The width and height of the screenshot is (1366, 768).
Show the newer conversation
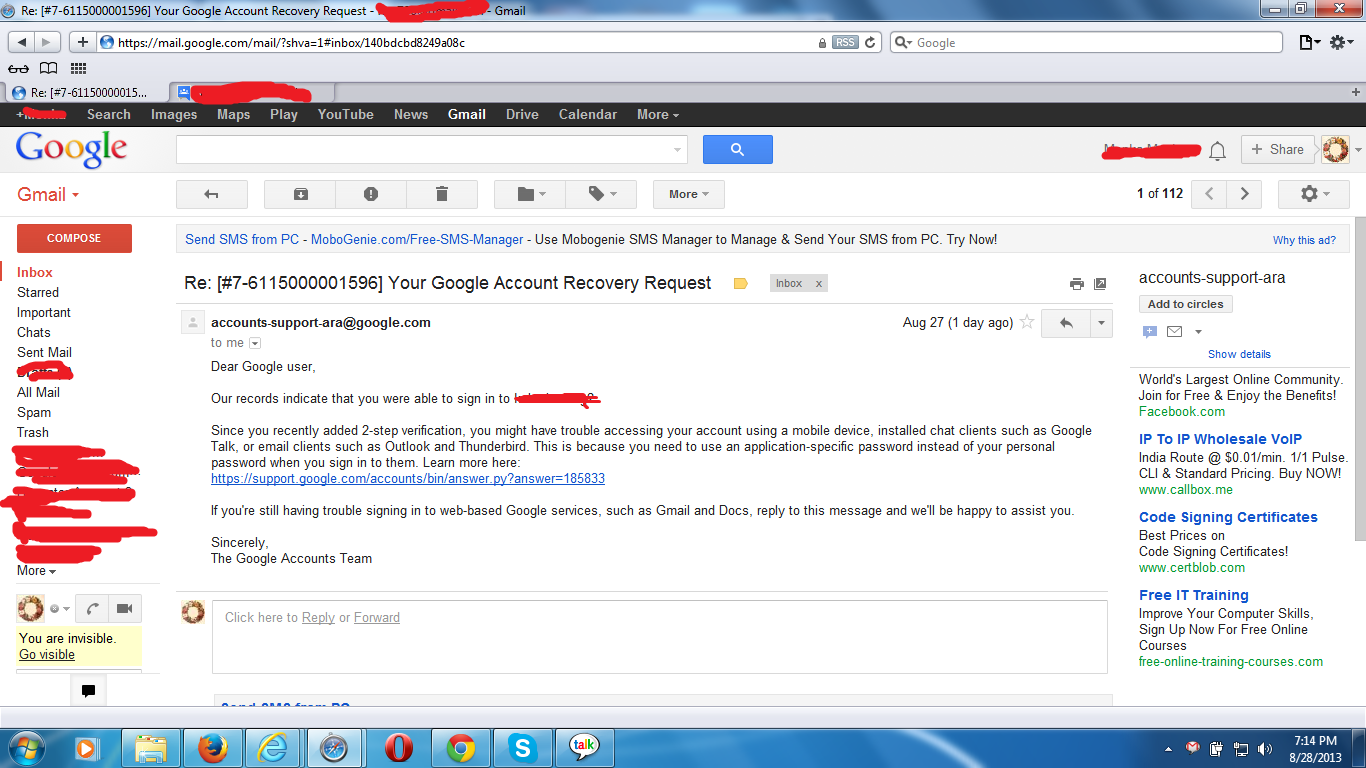coord(1209,194)
